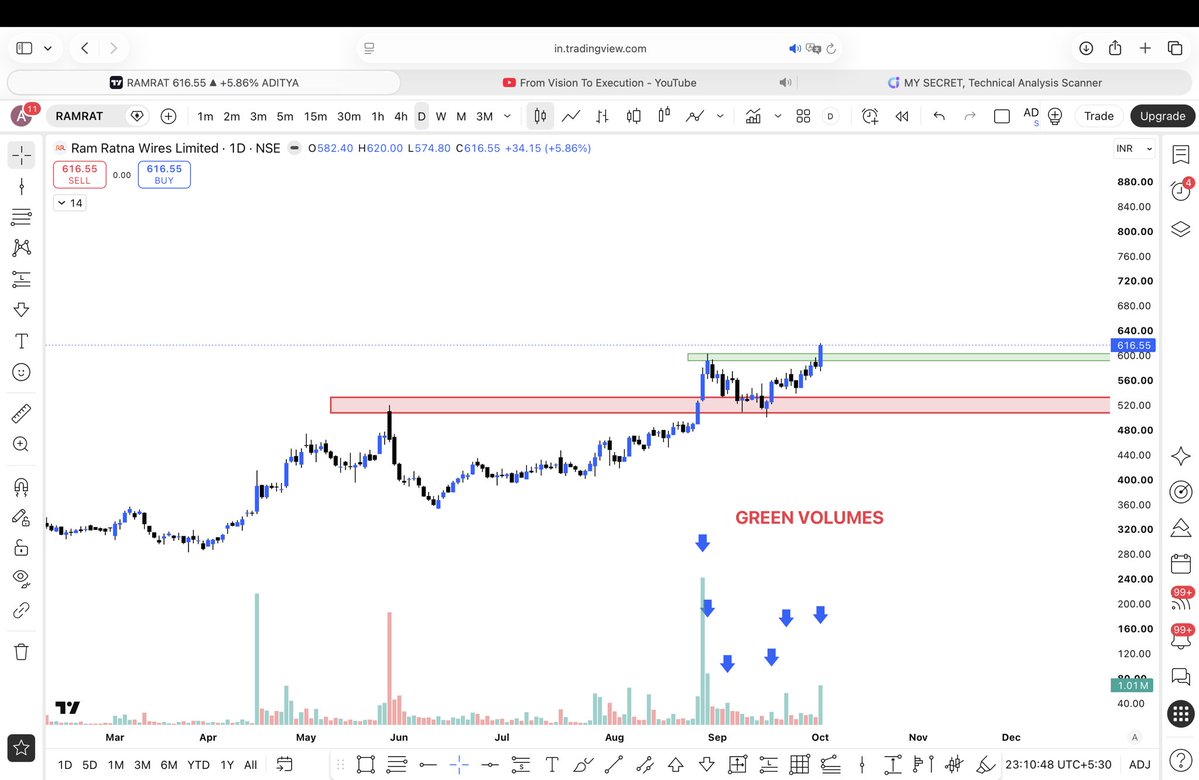Click the Trade button
Viewport: 1199px width, 780px height.
[x=1099, y=116]
